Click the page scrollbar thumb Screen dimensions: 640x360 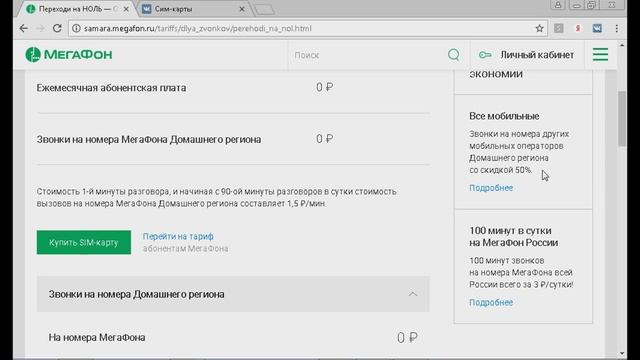coord(622,118)
